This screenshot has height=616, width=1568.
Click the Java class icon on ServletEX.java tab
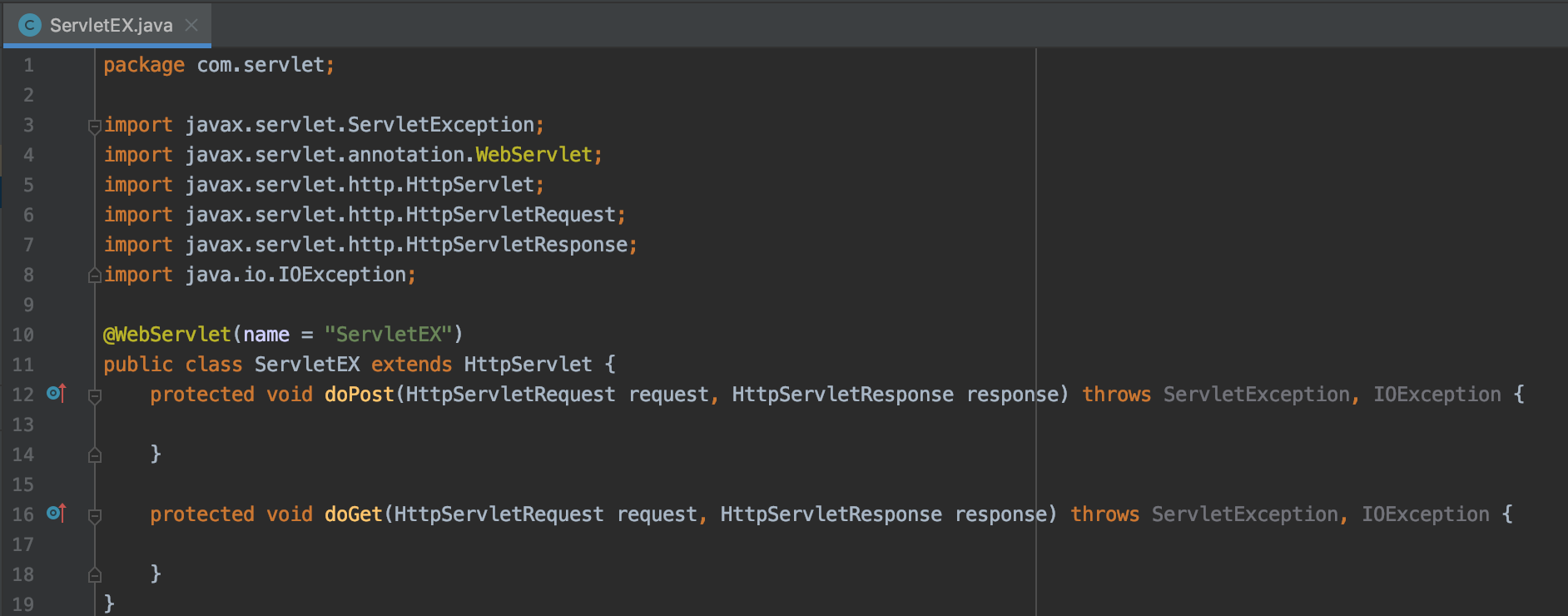coord(29,25)
